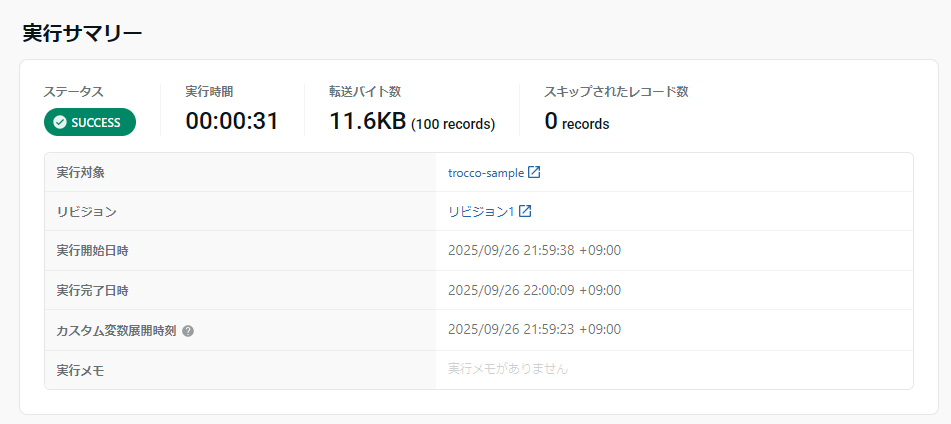951x424 pixels.
Task: Click the 実行メモ placeholder text
Action: tap(508, 369)
